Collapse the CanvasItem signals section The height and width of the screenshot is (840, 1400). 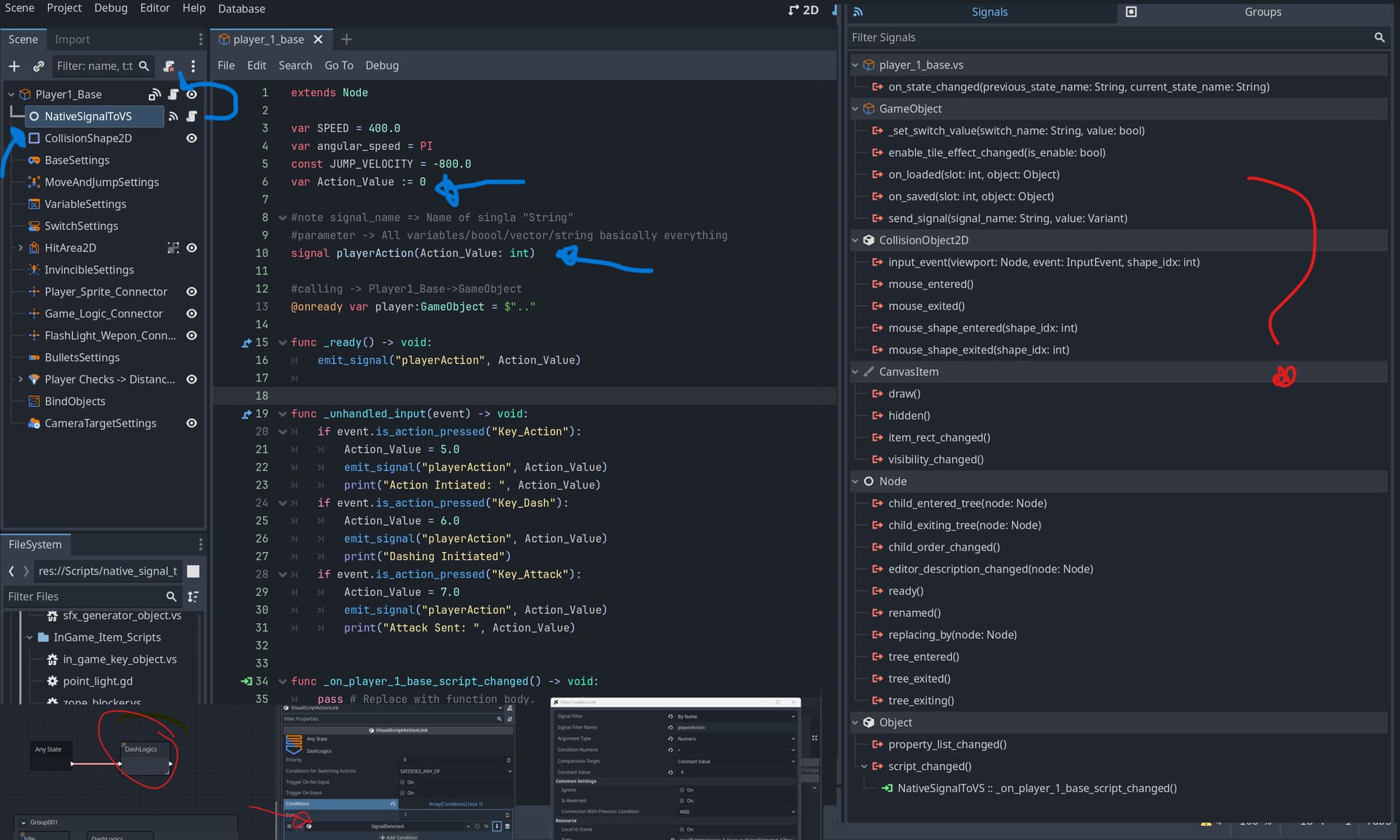[855, 372]
